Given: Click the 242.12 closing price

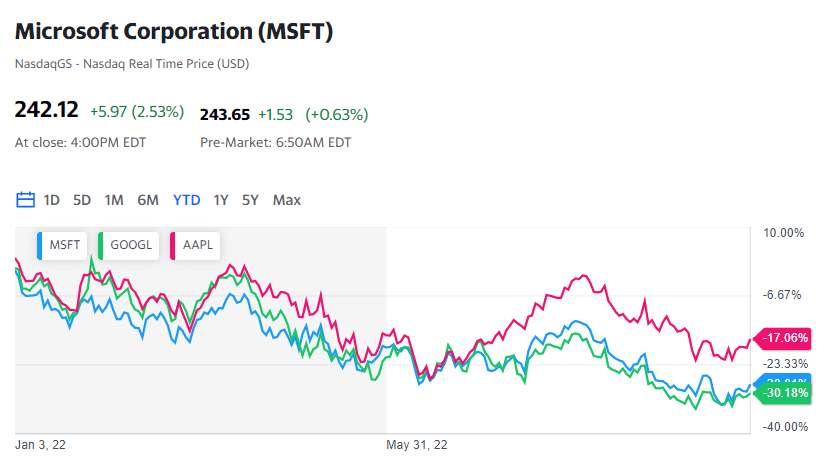Looking at the screenshot, I should [46, 110].
